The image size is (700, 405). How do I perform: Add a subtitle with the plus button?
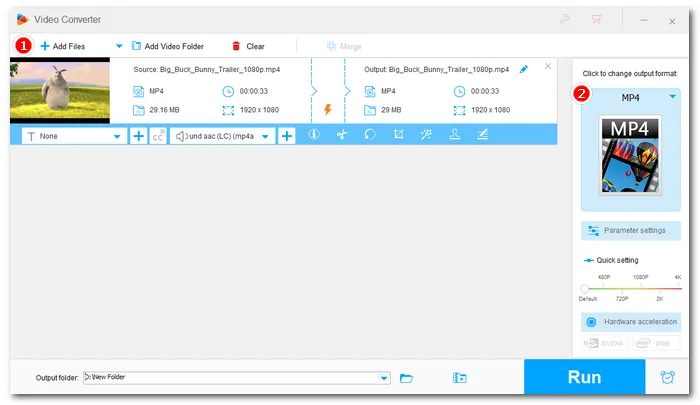(x=138, y=136)
